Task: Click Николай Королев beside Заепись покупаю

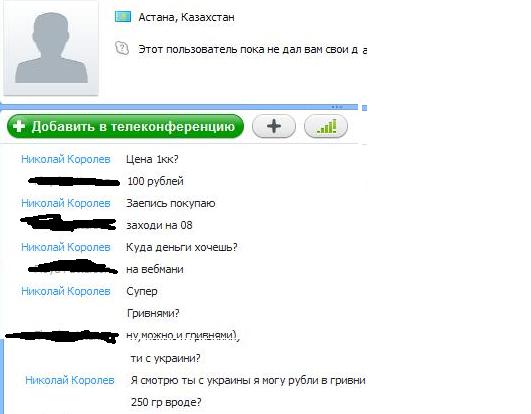Action: pyautogui.click(x=66, y=203)
